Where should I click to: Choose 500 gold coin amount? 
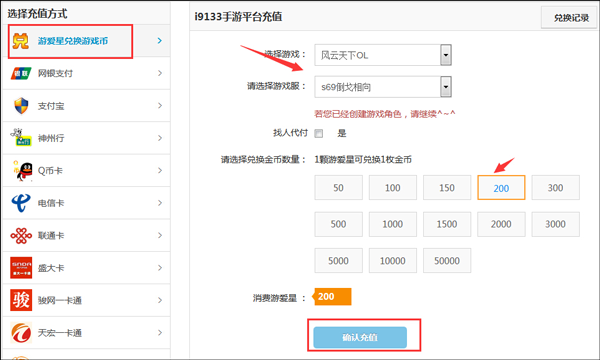(x=338, y=224)
